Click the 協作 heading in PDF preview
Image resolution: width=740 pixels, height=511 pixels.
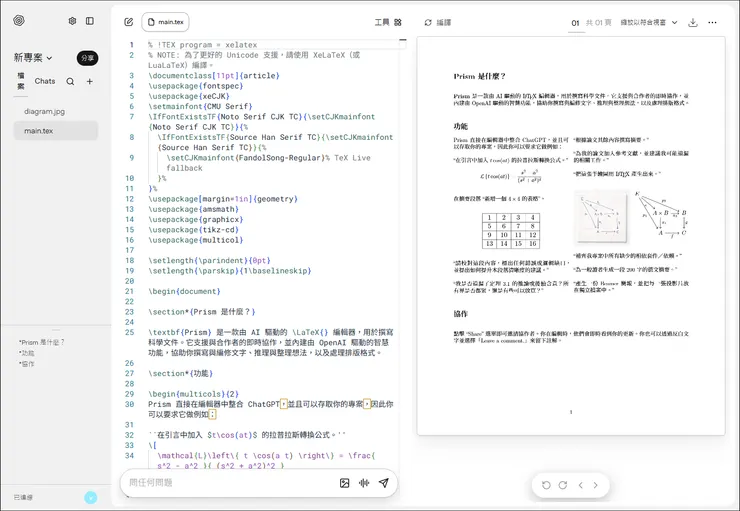[x=460, y=314]
